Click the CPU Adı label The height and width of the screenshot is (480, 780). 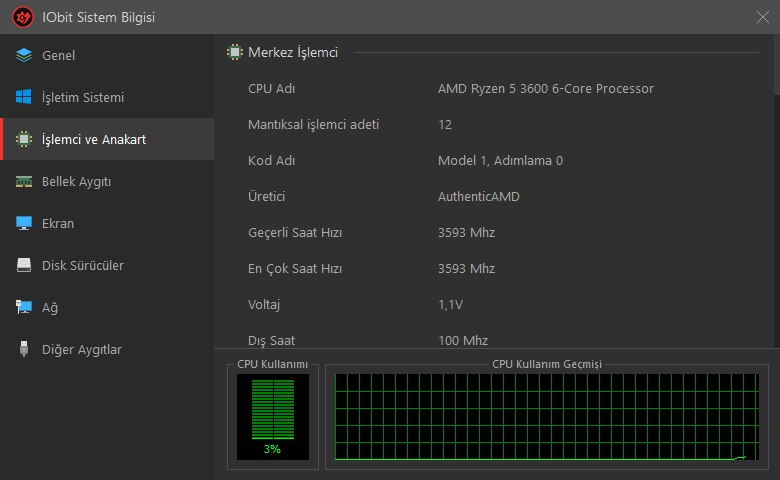point(271,89)
